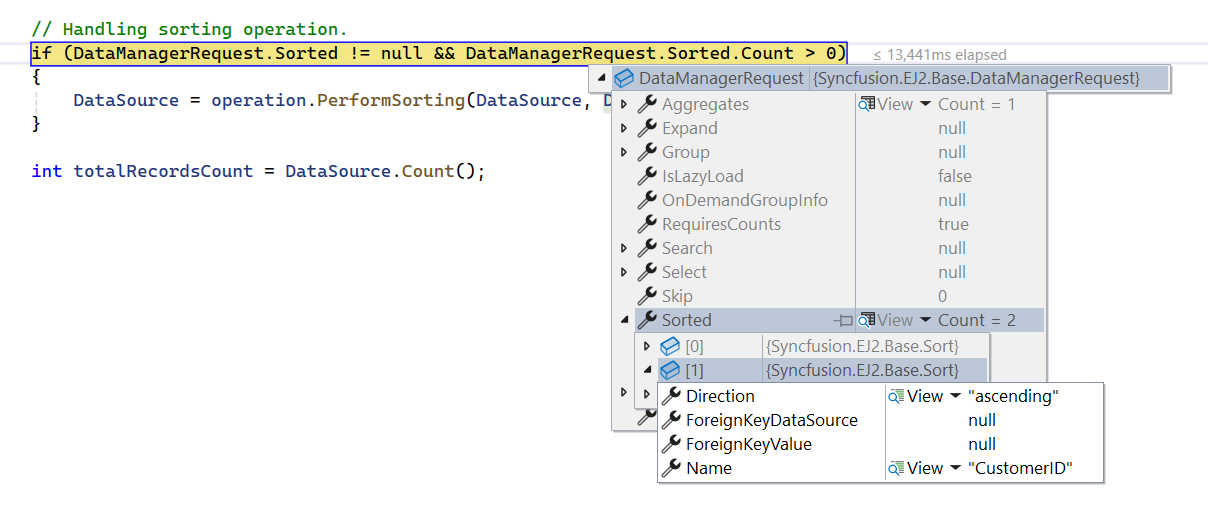Expand the Group property arrow

point(624,152)
